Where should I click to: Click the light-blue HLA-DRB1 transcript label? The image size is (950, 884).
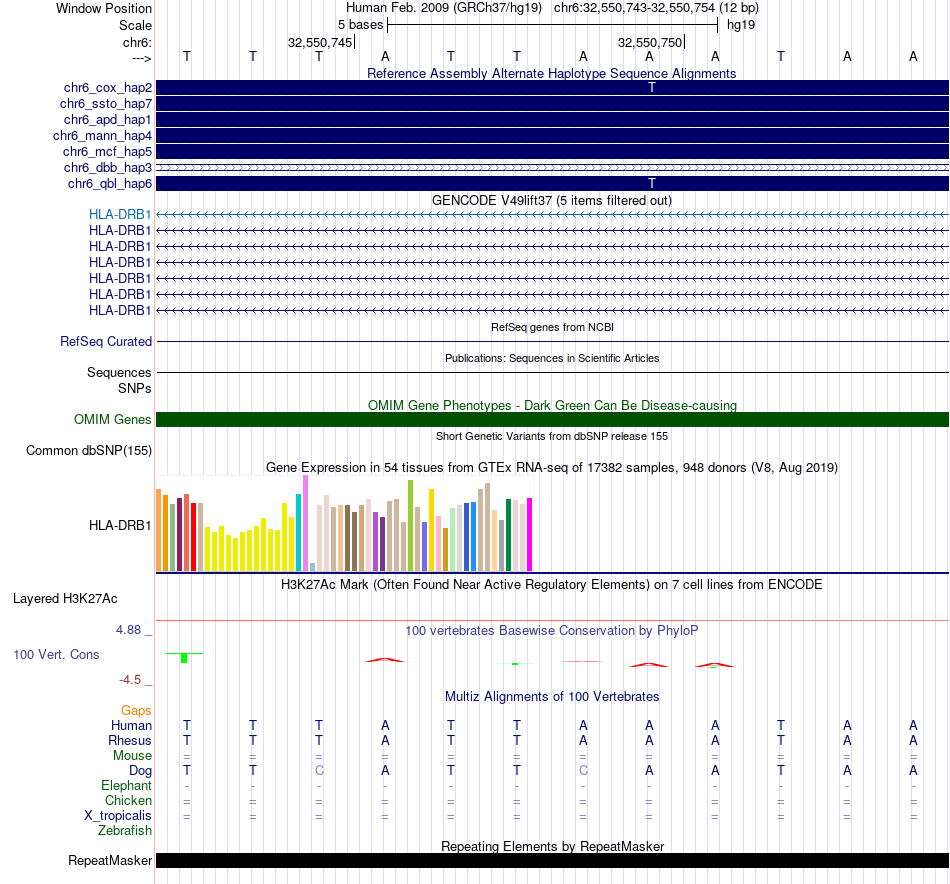click(x=120, y=214)
